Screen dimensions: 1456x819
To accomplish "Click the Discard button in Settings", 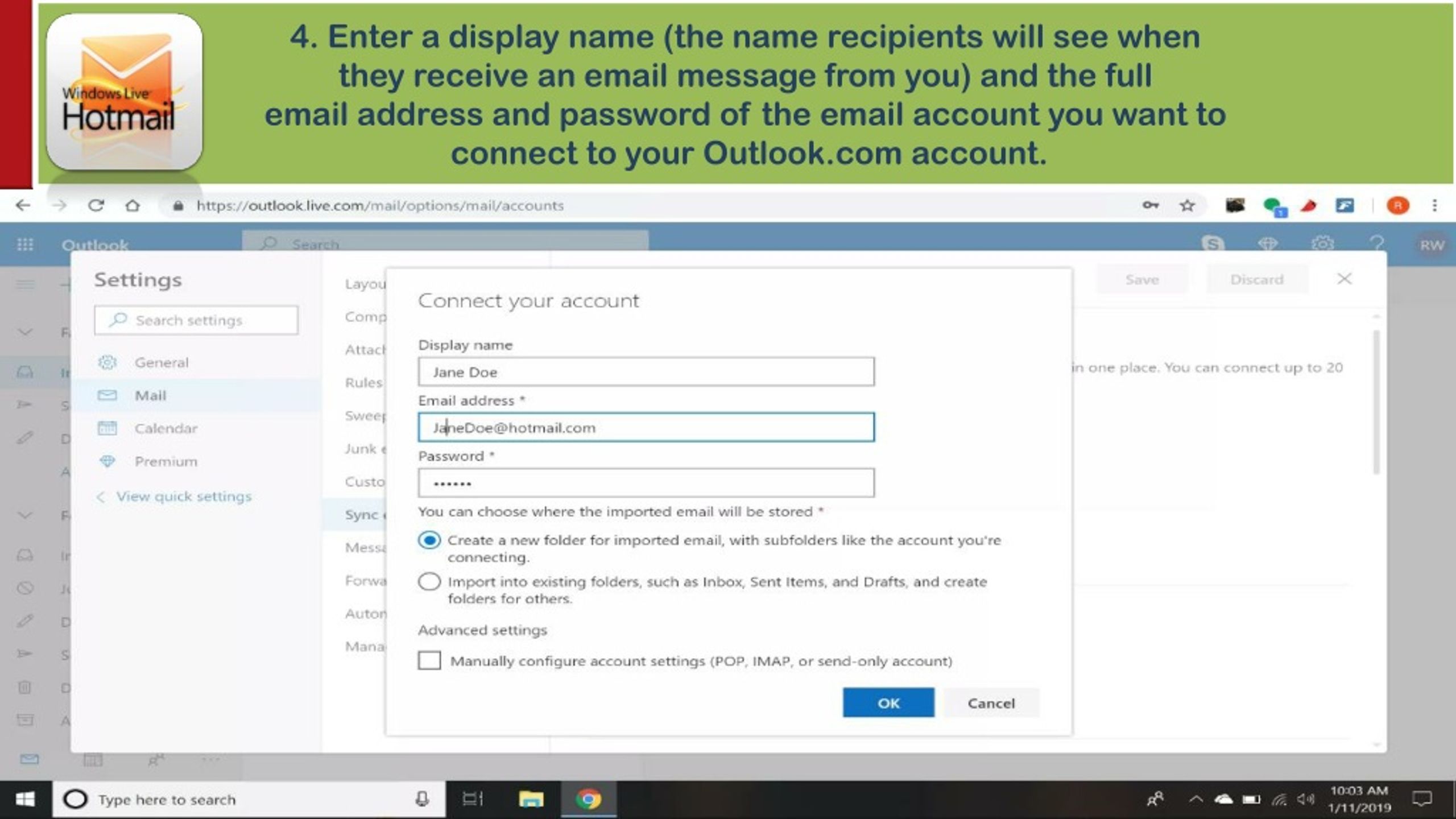I will click(x=1257, y=279).
